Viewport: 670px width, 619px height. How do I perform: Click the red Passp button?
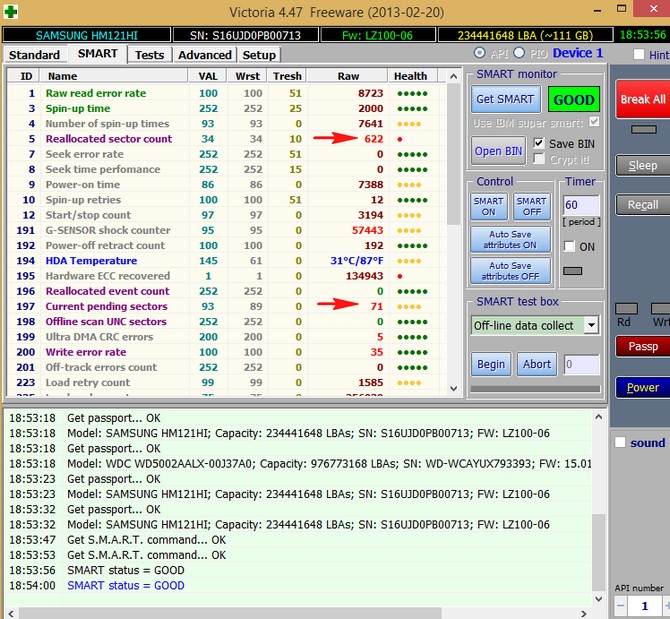(x=641, y=346)
